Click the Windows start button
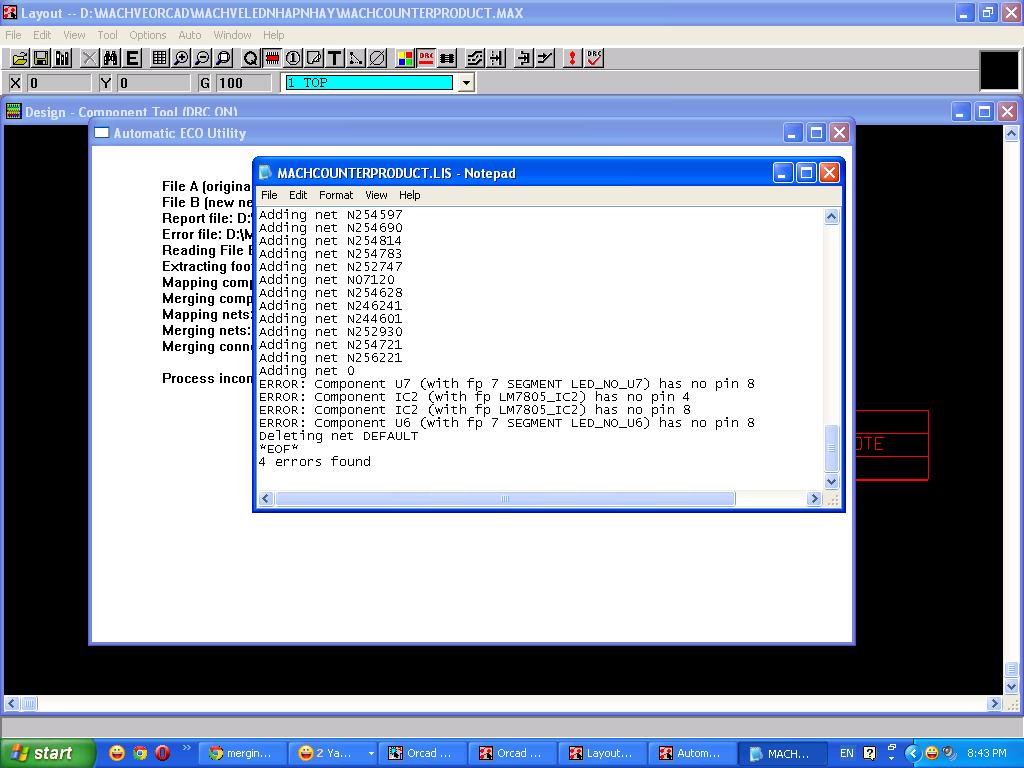 click(48, 753)
